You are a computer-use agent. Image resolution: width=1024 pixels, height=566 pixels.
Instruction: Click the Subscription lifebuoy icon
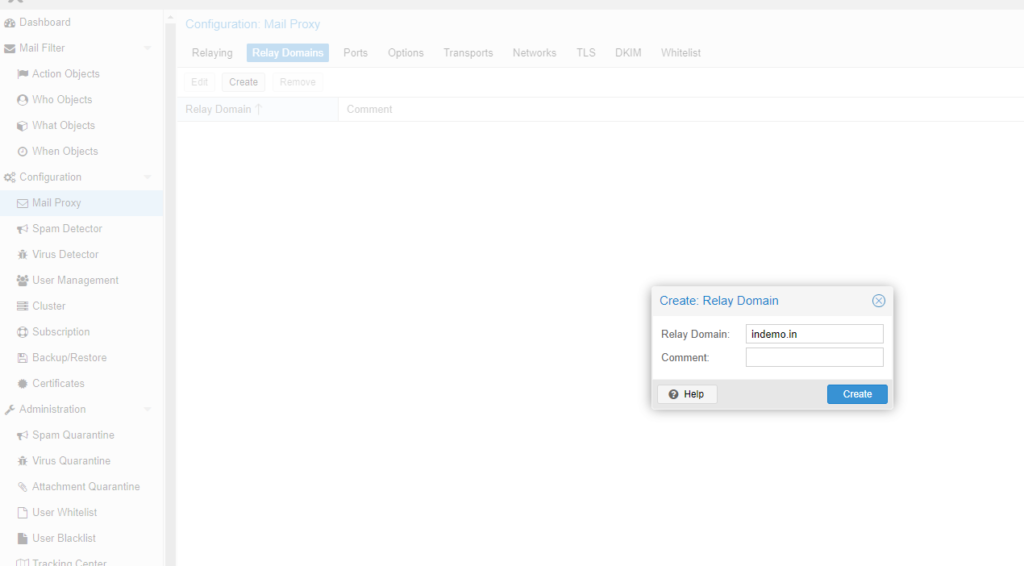[x=22, y=332]
